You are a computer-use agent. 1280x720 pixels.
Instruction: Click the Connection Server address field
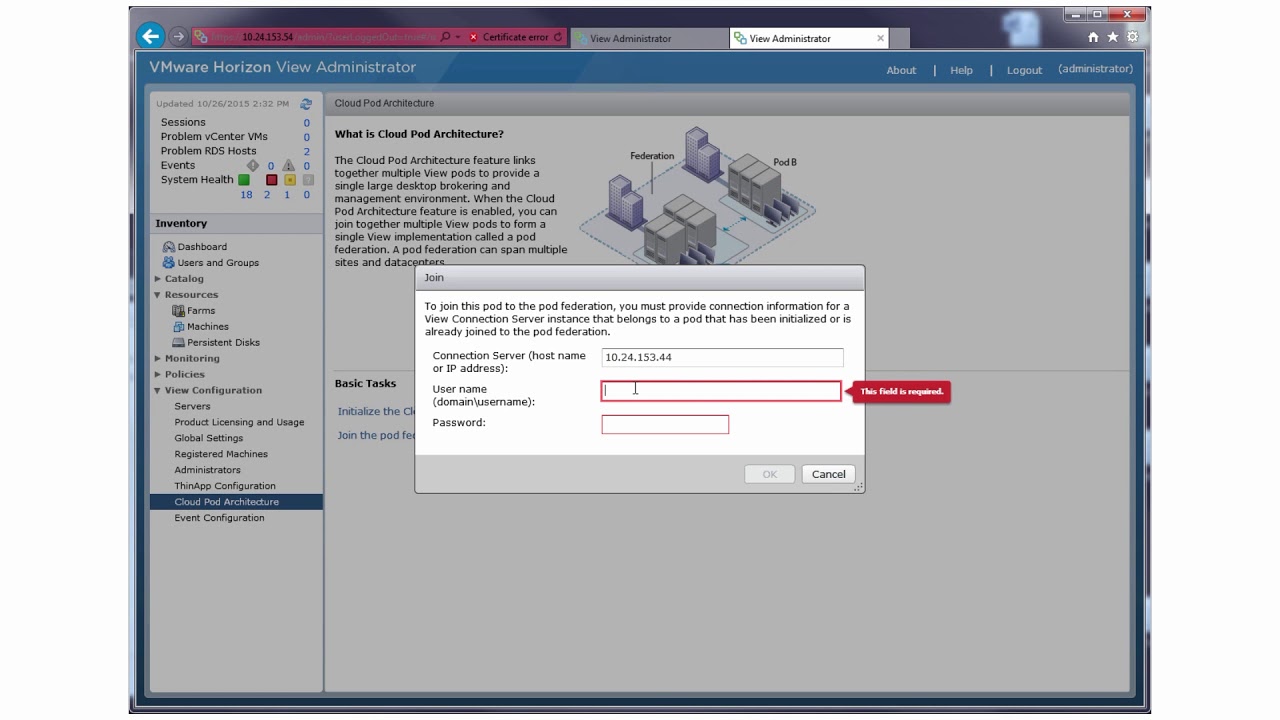point(722,357)
